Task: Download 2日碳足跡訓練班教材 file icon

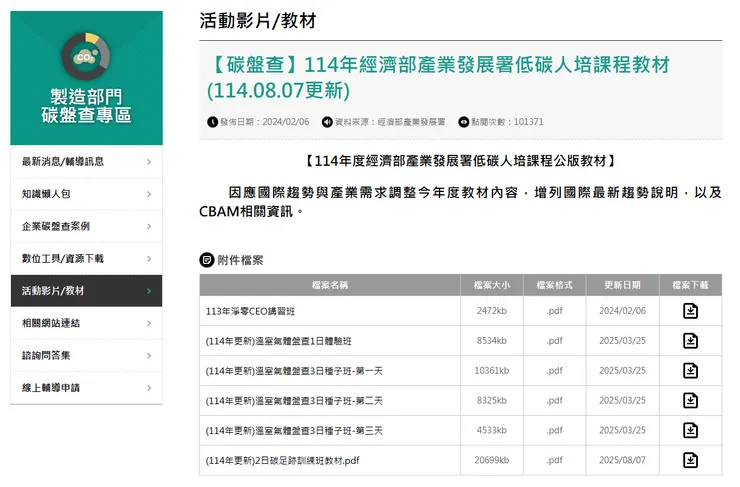Action: click(690, 460)
